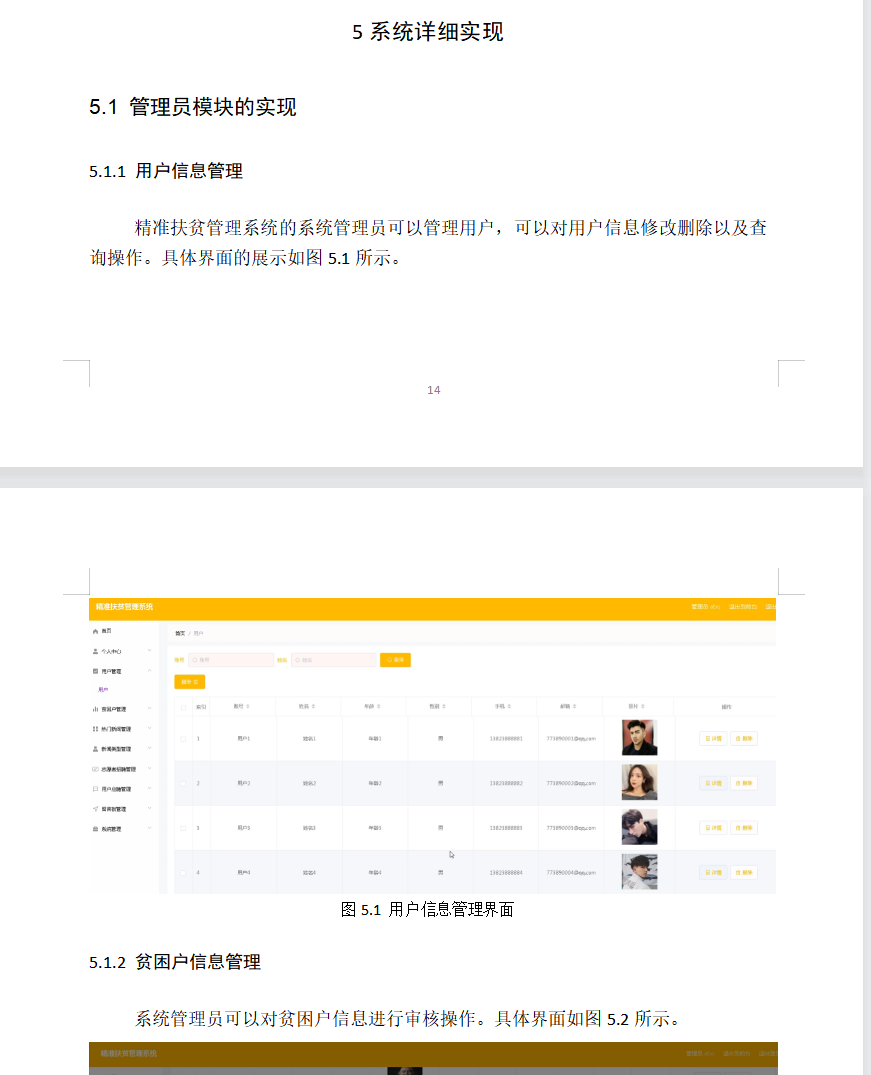Screen dimensions: 871x1075
Task: Toggle the select-all checkbox in table header
Action: [183, 708]
